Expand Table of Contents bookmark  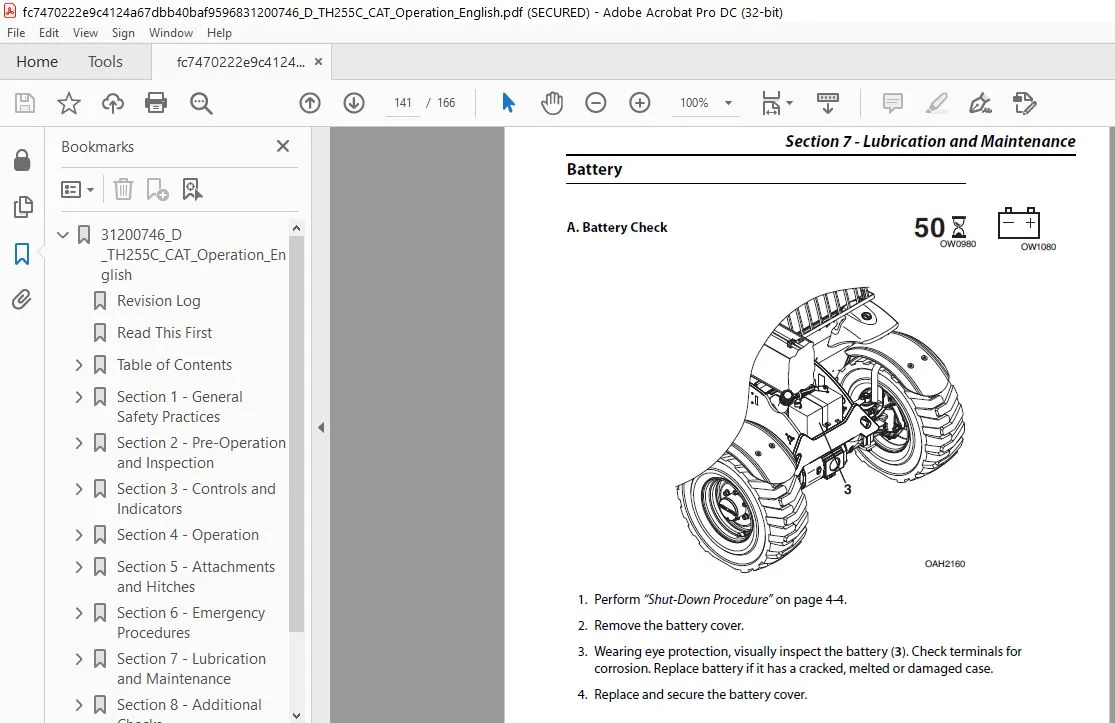pos(79,365)
